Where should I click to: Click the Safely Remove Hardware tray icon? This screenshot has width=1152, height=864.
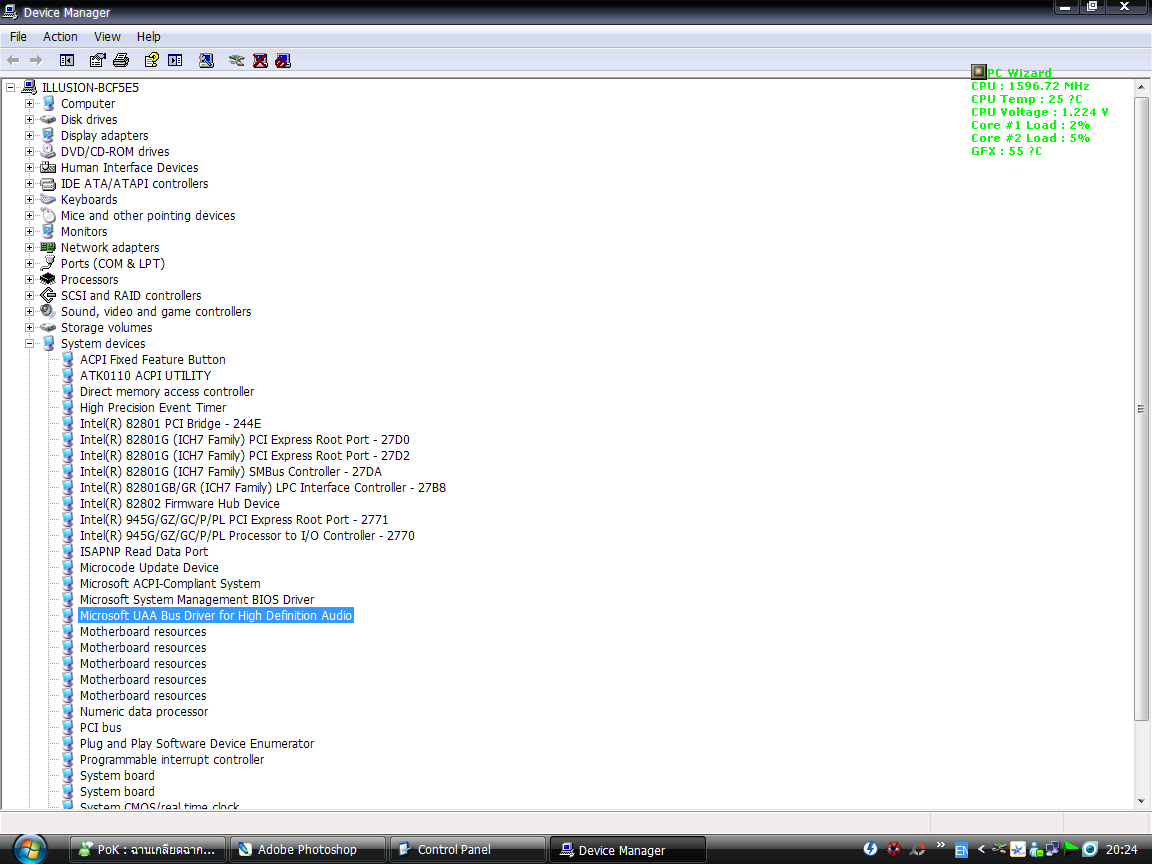click(x=998, y=849)
